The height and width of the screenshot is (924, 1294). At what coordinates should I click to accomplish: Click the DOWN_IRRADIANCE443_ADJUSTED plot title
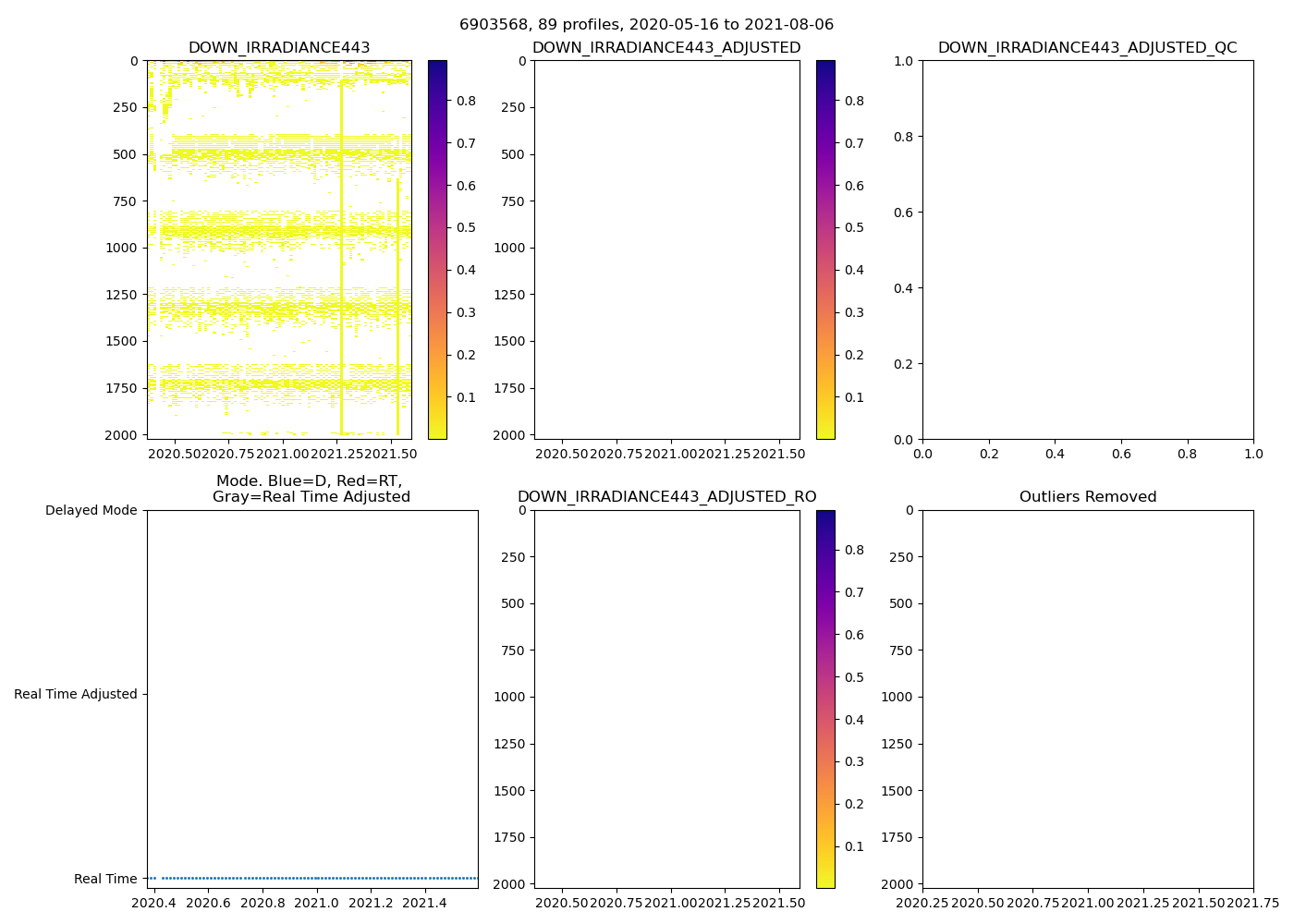point(666,48)
